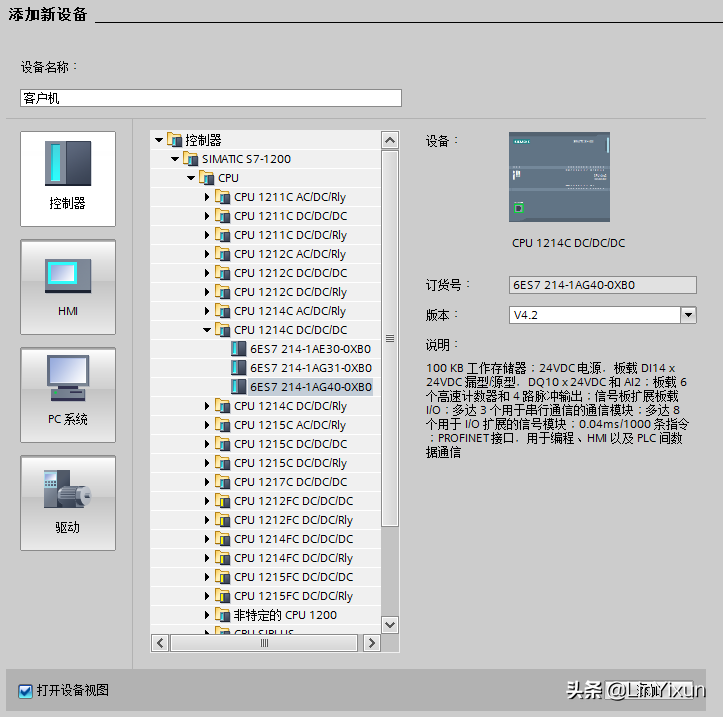Expand CPU 1214C AC/DC/Rly node
This screenshot has width=723, height=717.
(x=207, y=311)
